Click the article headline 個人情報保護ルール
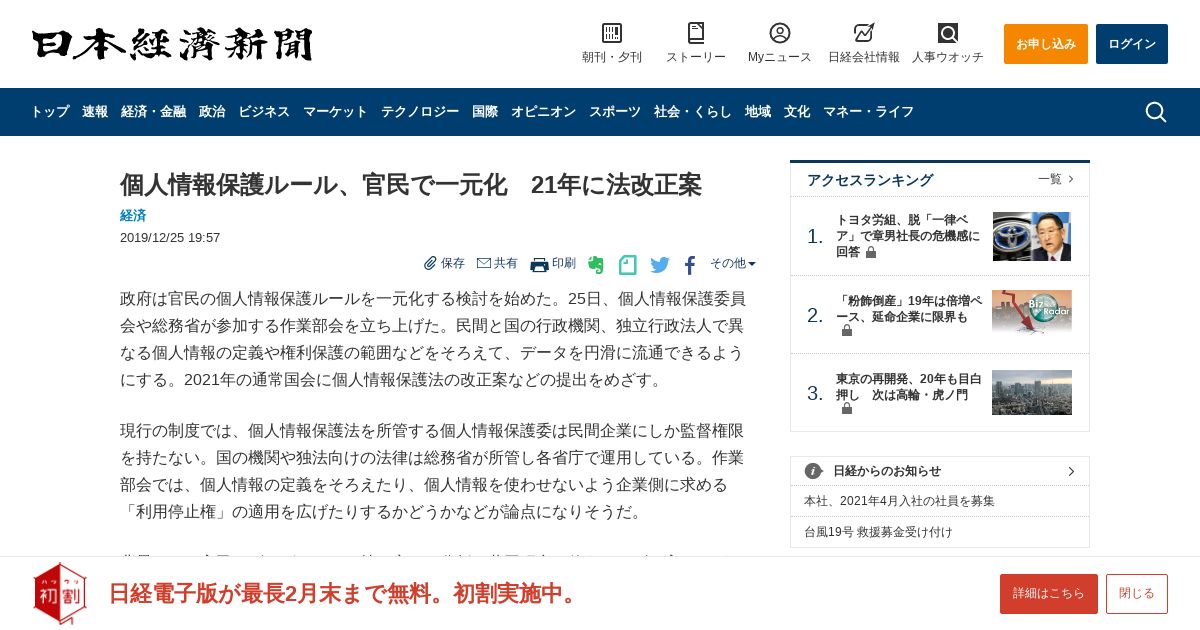Viewport: 1200px width, 630px height. (411, 185)
